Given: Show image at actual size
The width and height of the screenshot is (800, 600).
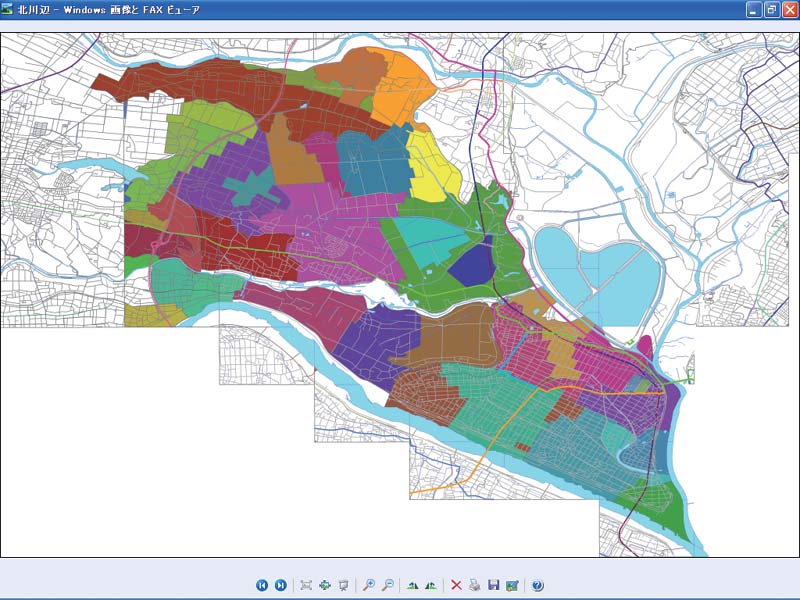Looking at the screenshot, I should [324, 585].
